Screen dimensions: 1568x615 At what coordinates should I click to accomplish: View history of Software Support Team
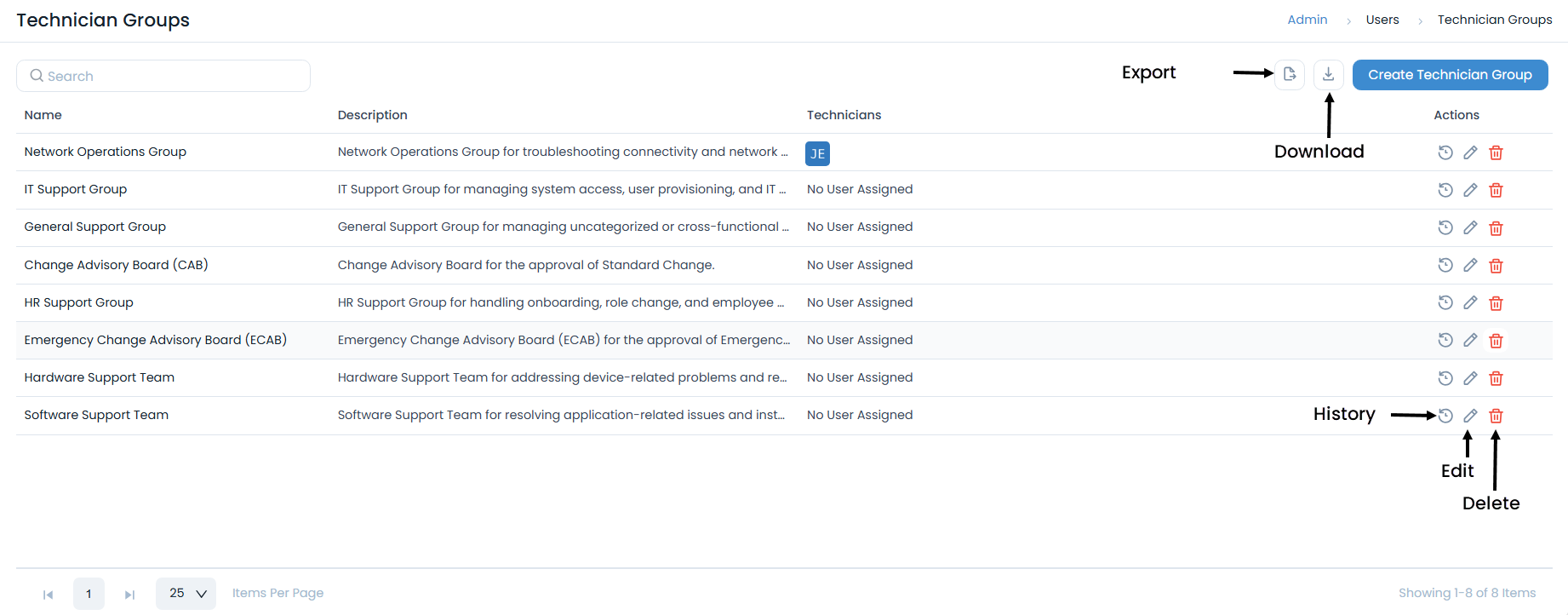[x=1445, y=416]
